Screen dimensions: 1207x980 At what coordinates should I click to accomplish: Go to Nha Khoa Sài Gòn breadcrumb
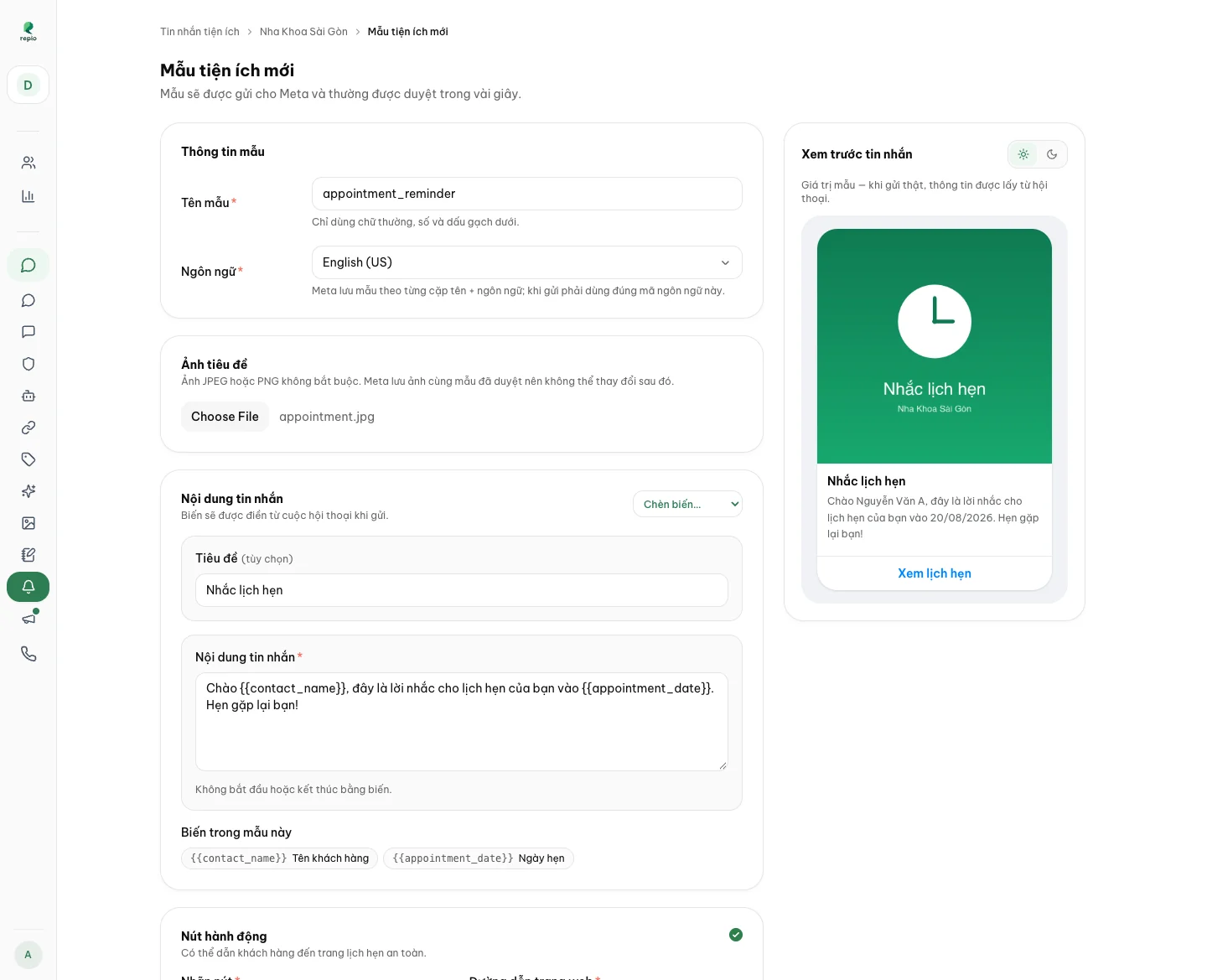click(x=303, y=32)
